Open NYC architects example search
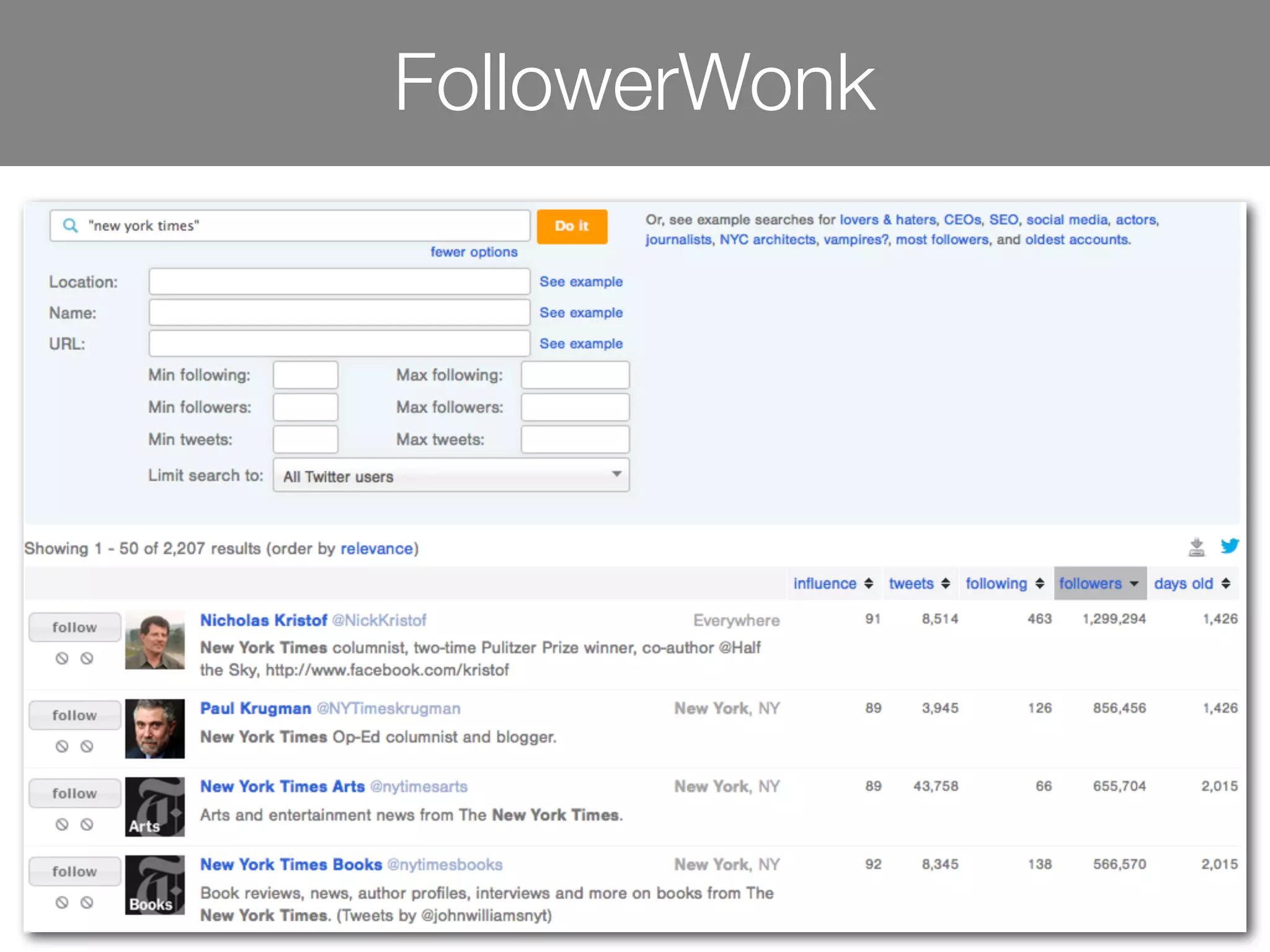This screenshot has width=1270, height=952. coord(767,239)
